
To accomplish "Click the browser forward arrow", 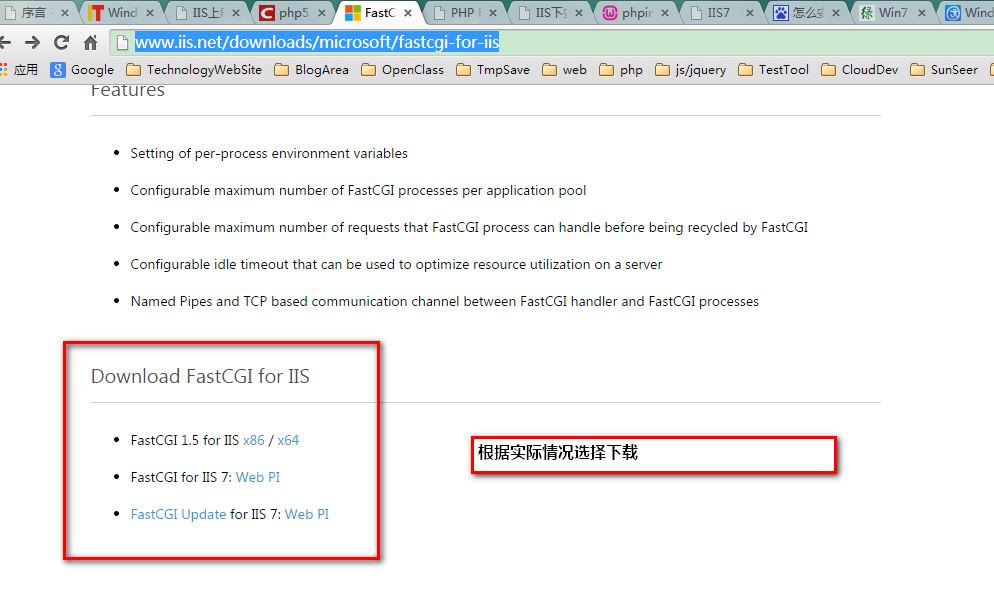I will [32, 43].
